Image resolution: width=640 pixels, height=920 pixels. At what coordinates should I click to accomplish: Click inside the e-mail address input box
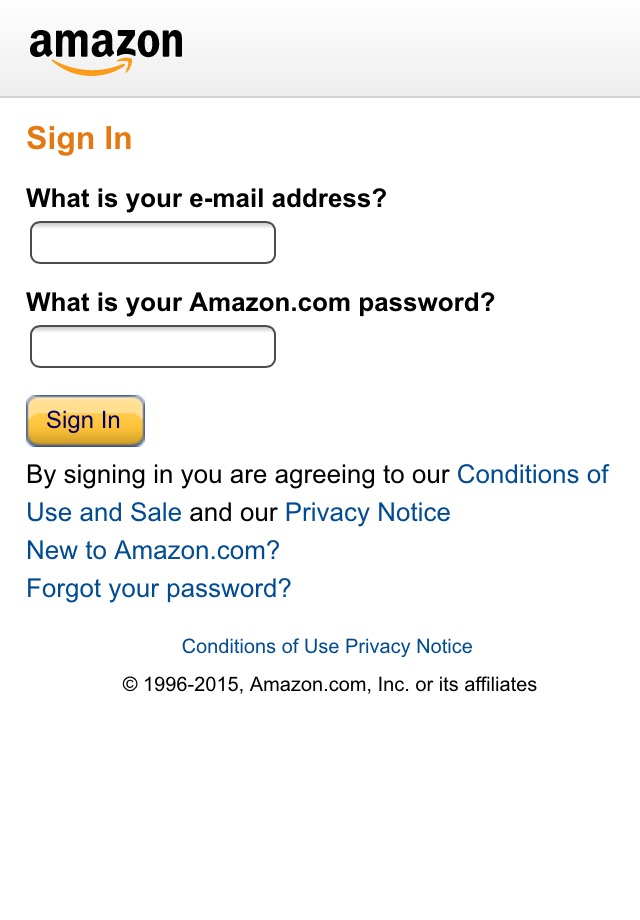tap(152, 242)
